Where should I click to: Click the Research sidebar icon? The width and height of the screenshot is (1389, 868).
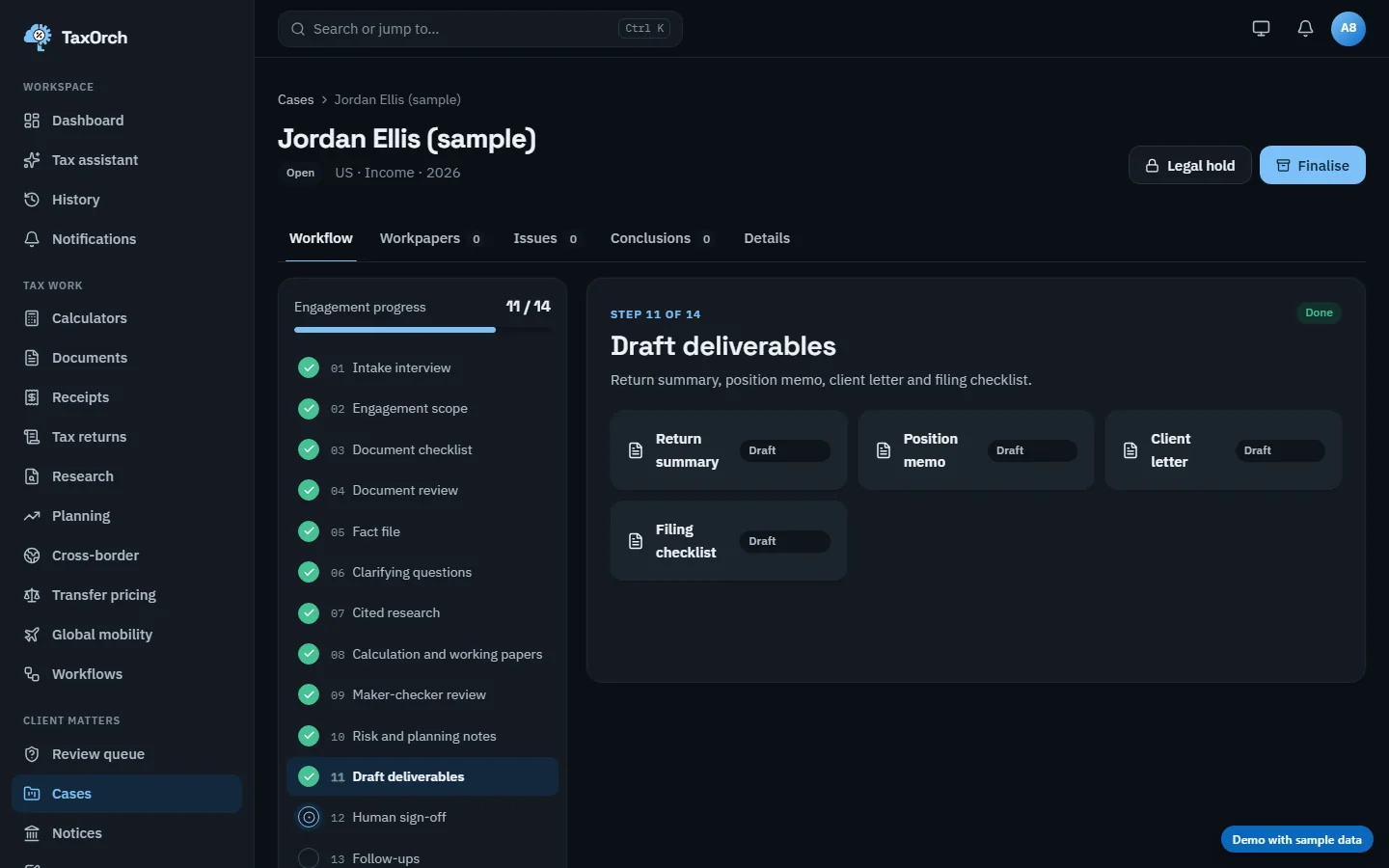click(32, 476)
